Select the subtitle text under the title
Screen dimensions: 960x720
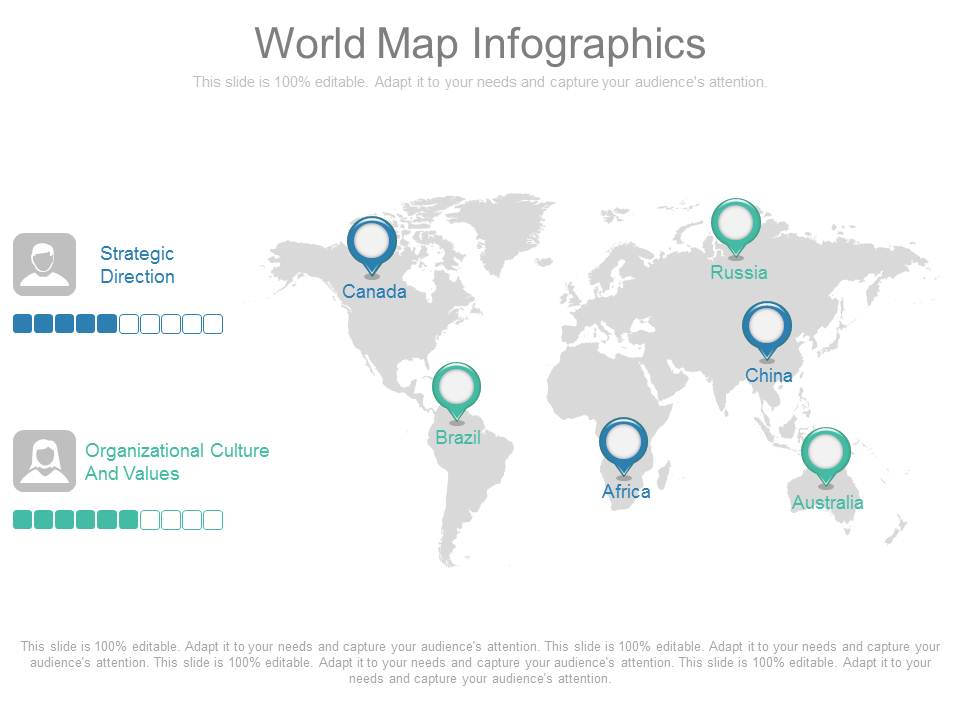[x=480, y=82]
